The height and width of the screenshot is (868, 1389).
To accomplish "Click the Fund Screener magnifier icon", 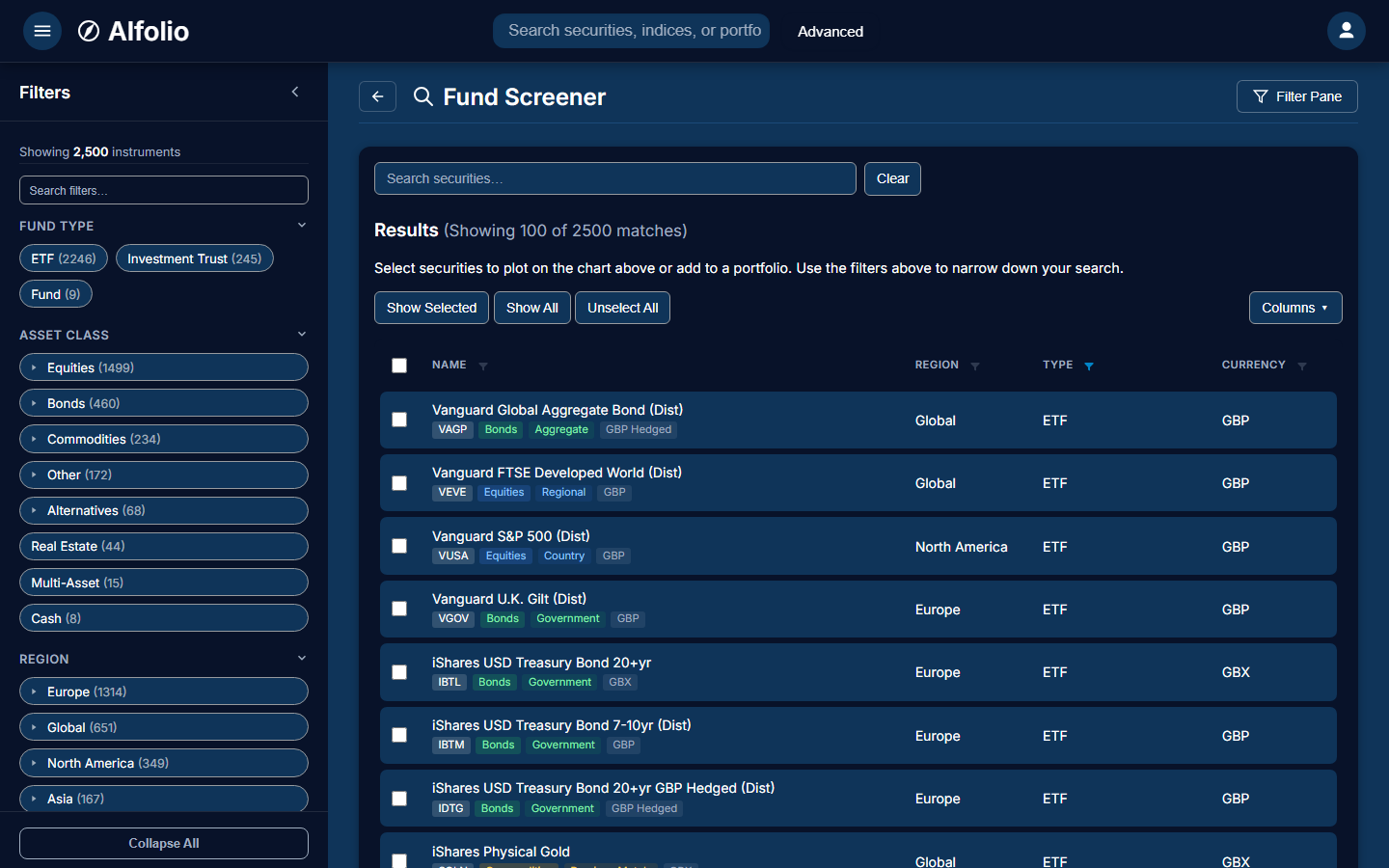I will (422, 96).
